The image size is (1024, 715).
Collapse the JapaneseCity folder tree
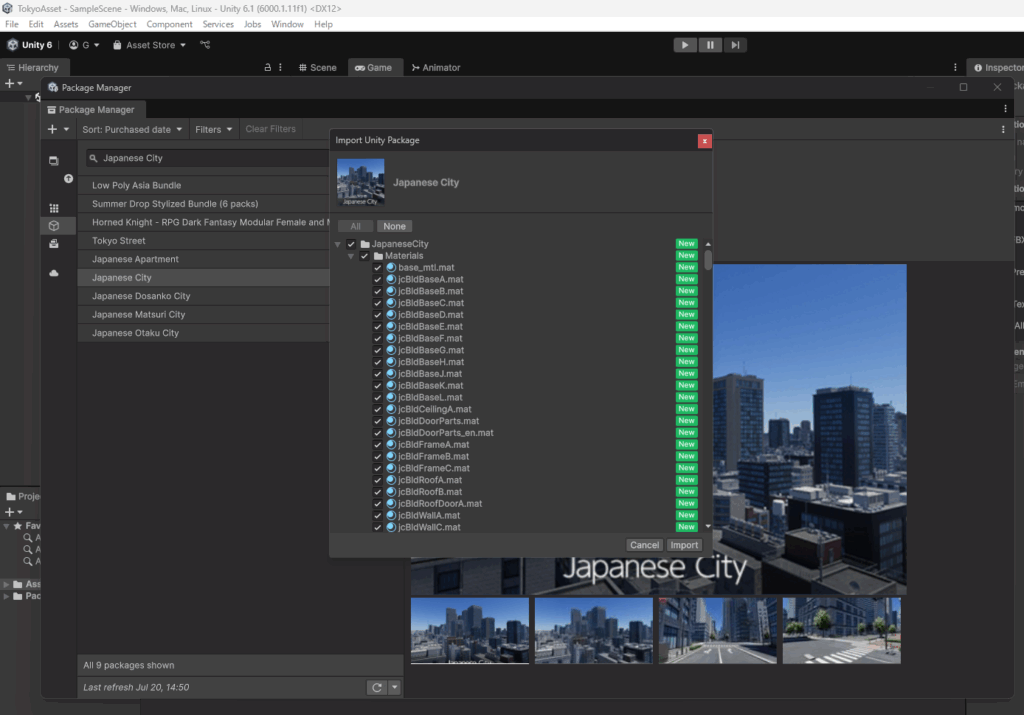[x=338, y=244]
